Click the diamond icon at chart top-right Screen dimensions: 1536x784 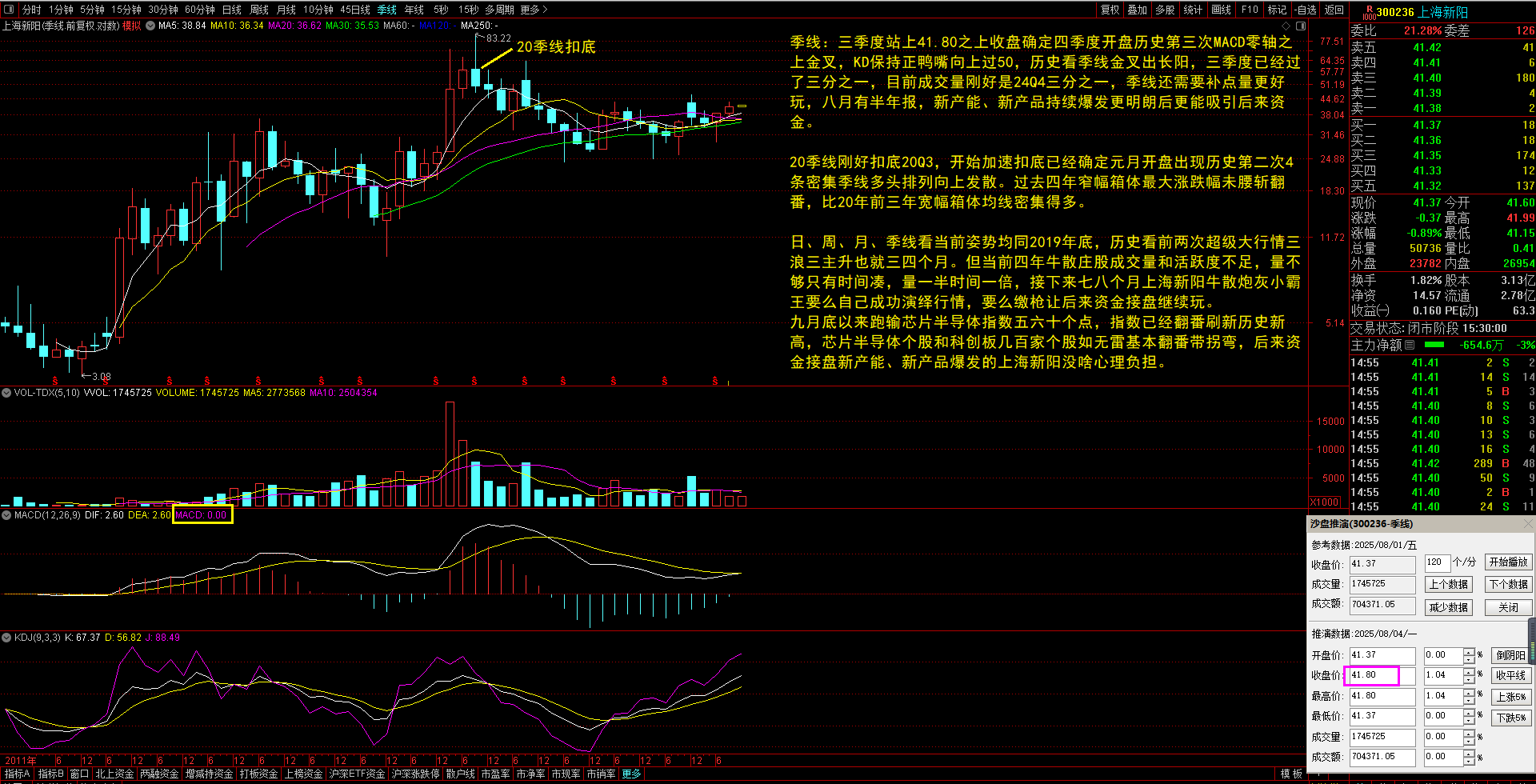1286,26
